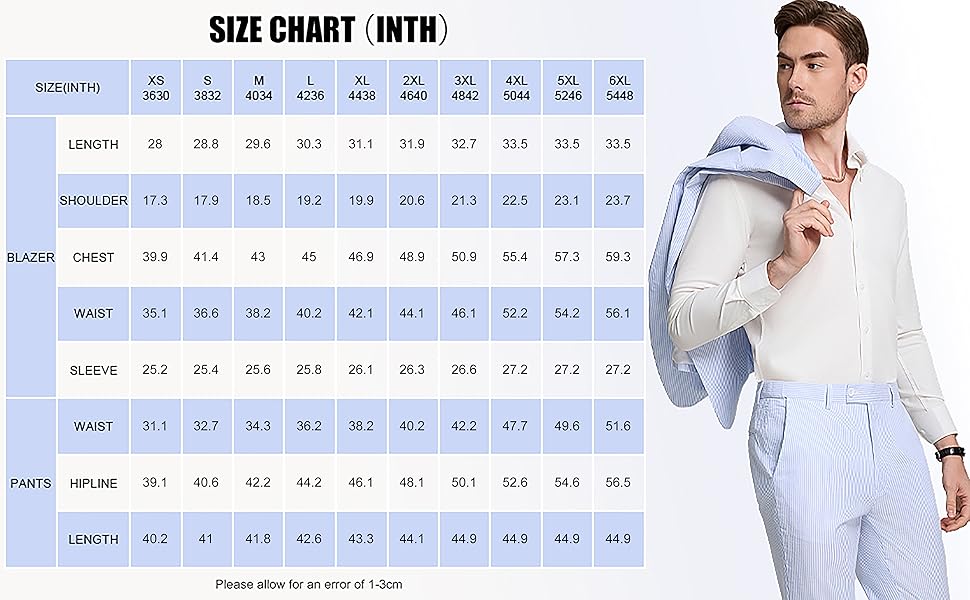Click the SLEEVE row label

point(94,370)
